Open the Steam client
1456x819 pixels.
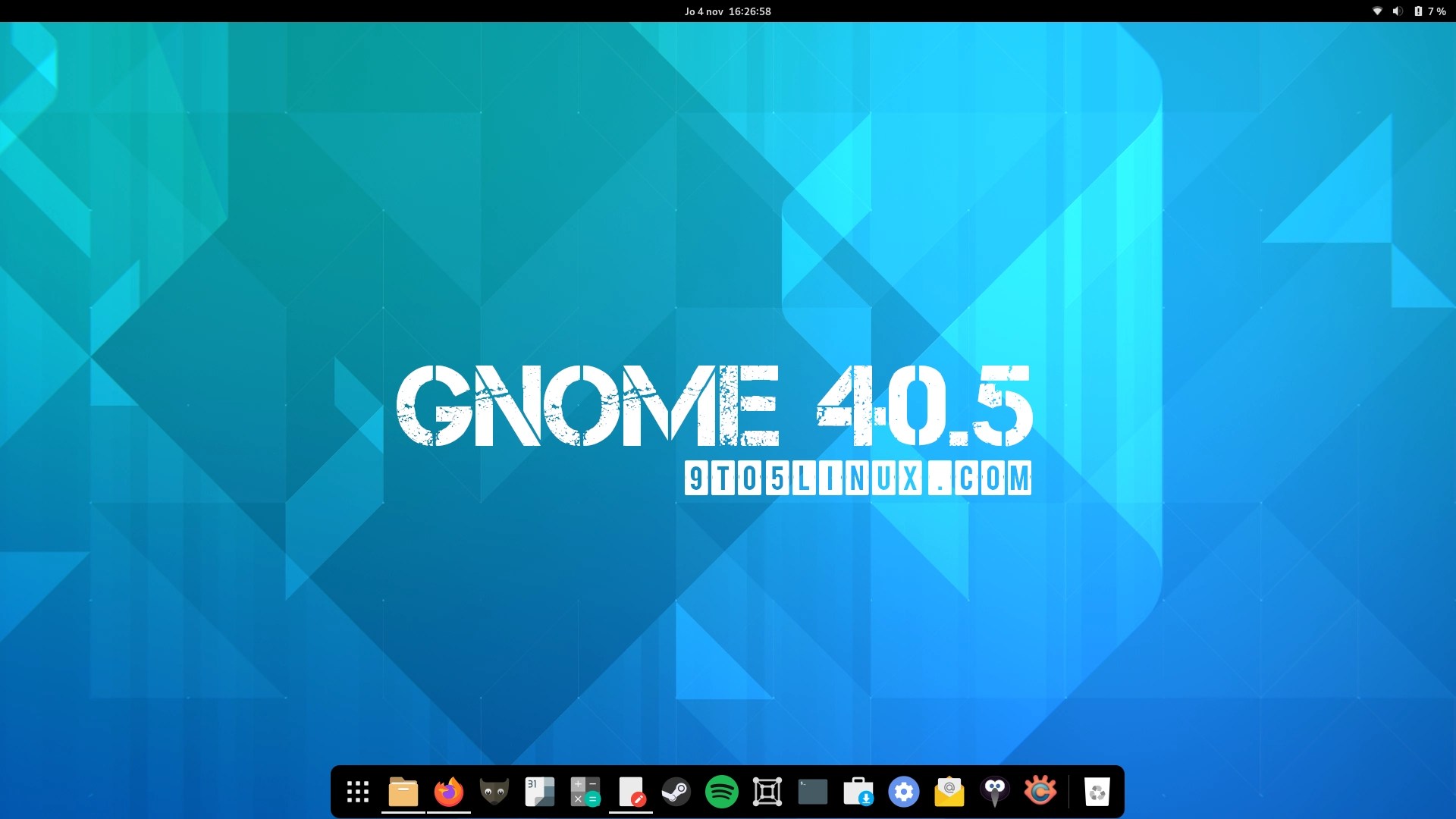(676, 791)
